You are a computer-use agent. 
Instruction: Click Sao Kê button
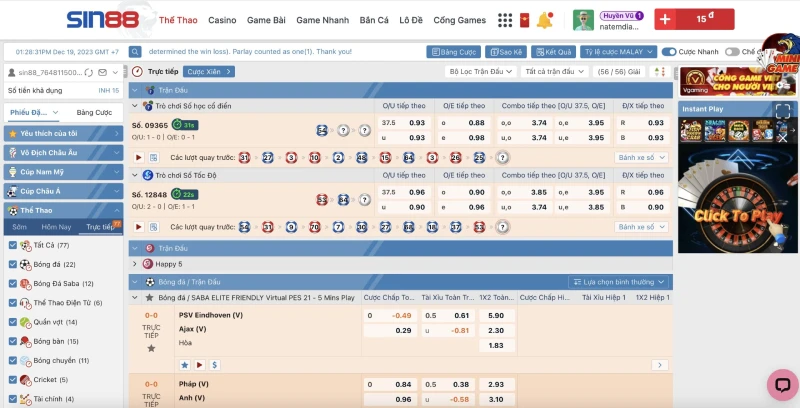click(506, 52)
